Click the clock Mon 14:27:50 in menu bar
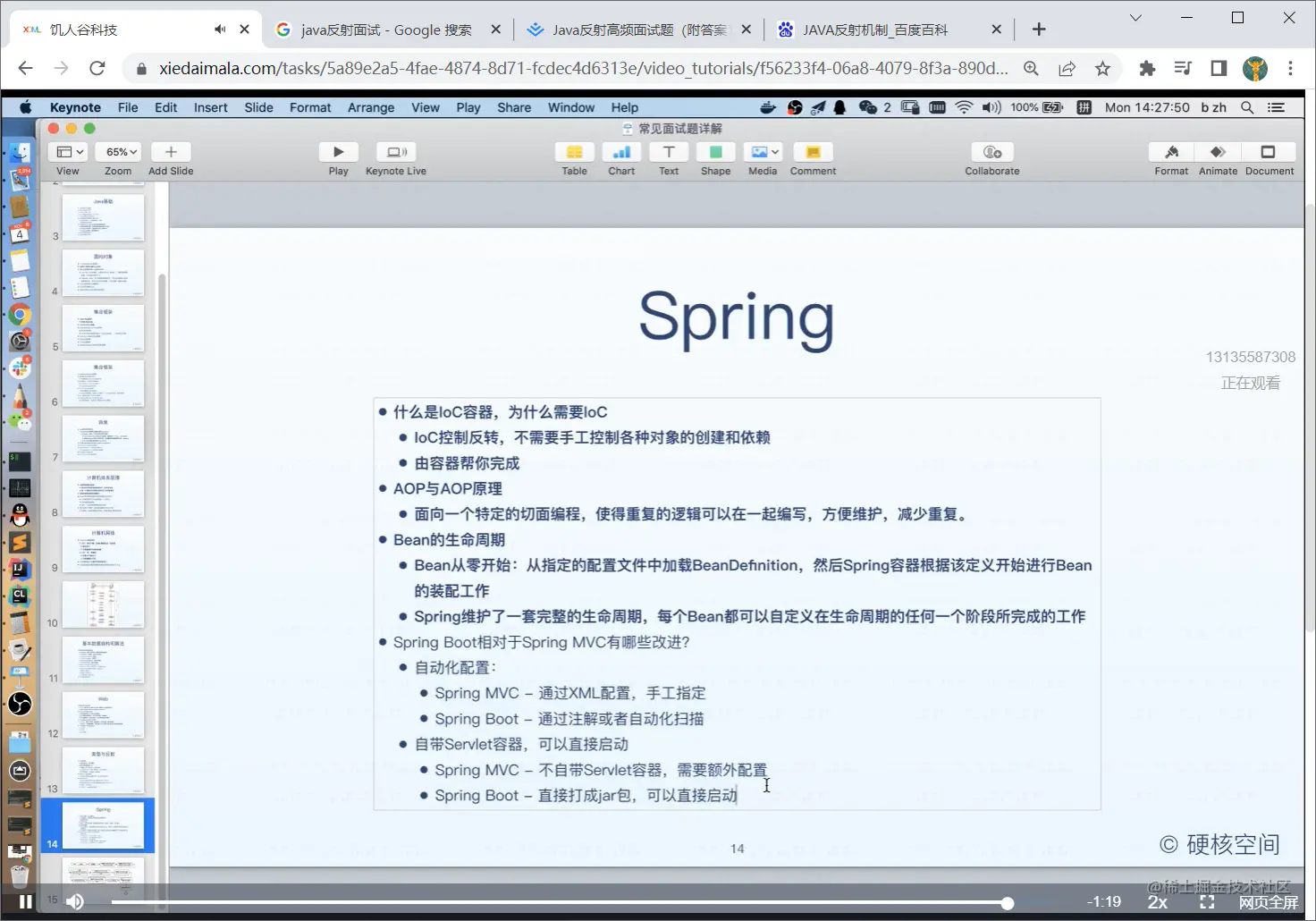The height and width of the screenshot is (921, 1316). pyautogui.click(x=1147, y=107)
